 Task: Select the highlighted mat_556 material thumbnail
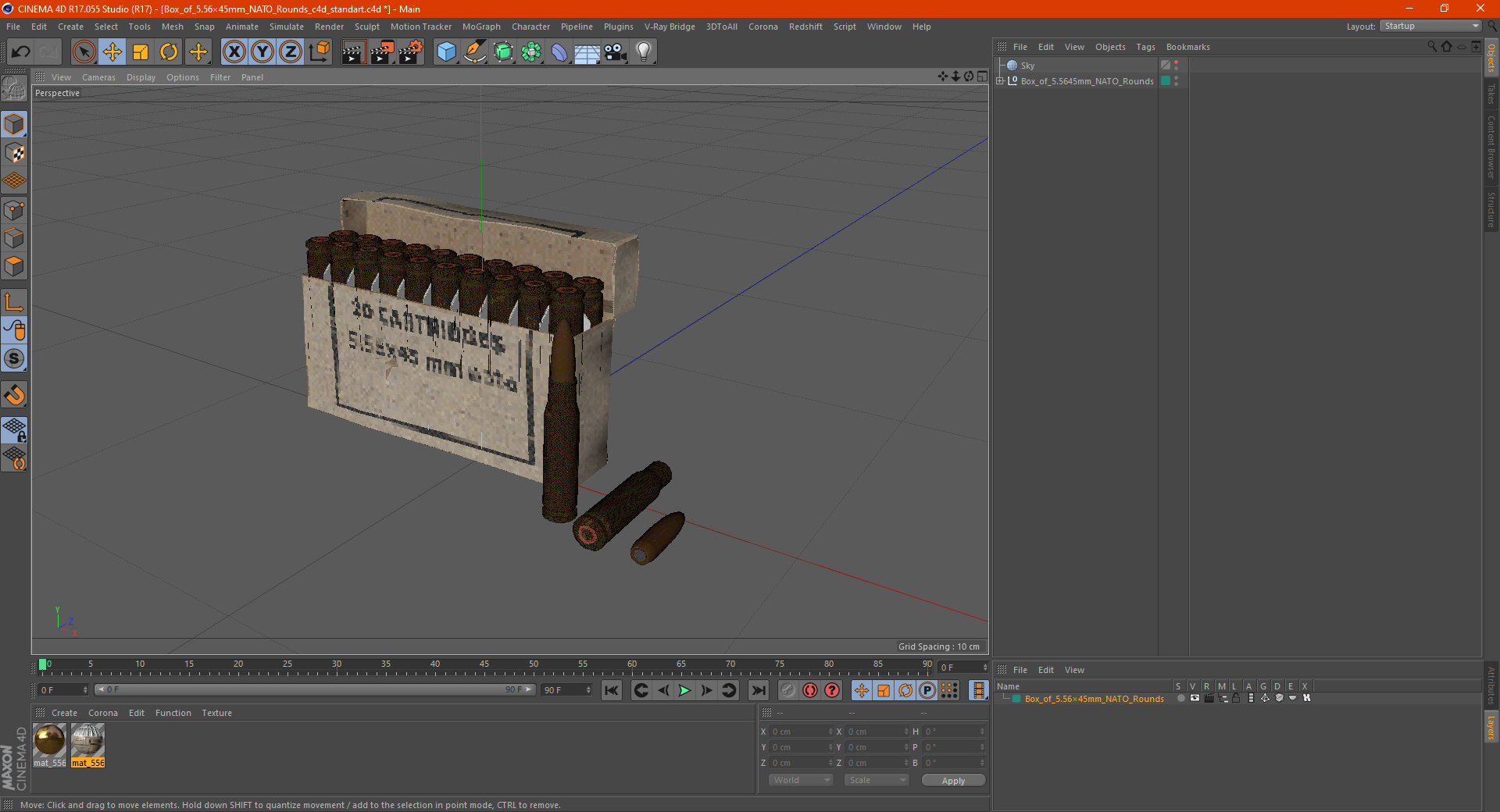87,740
